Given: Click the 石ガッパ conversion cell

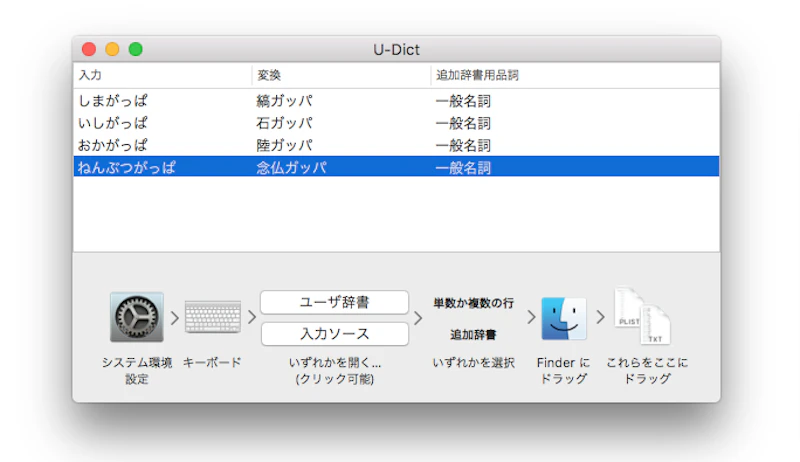Looking at the screenshot, I should click(284, 123).
